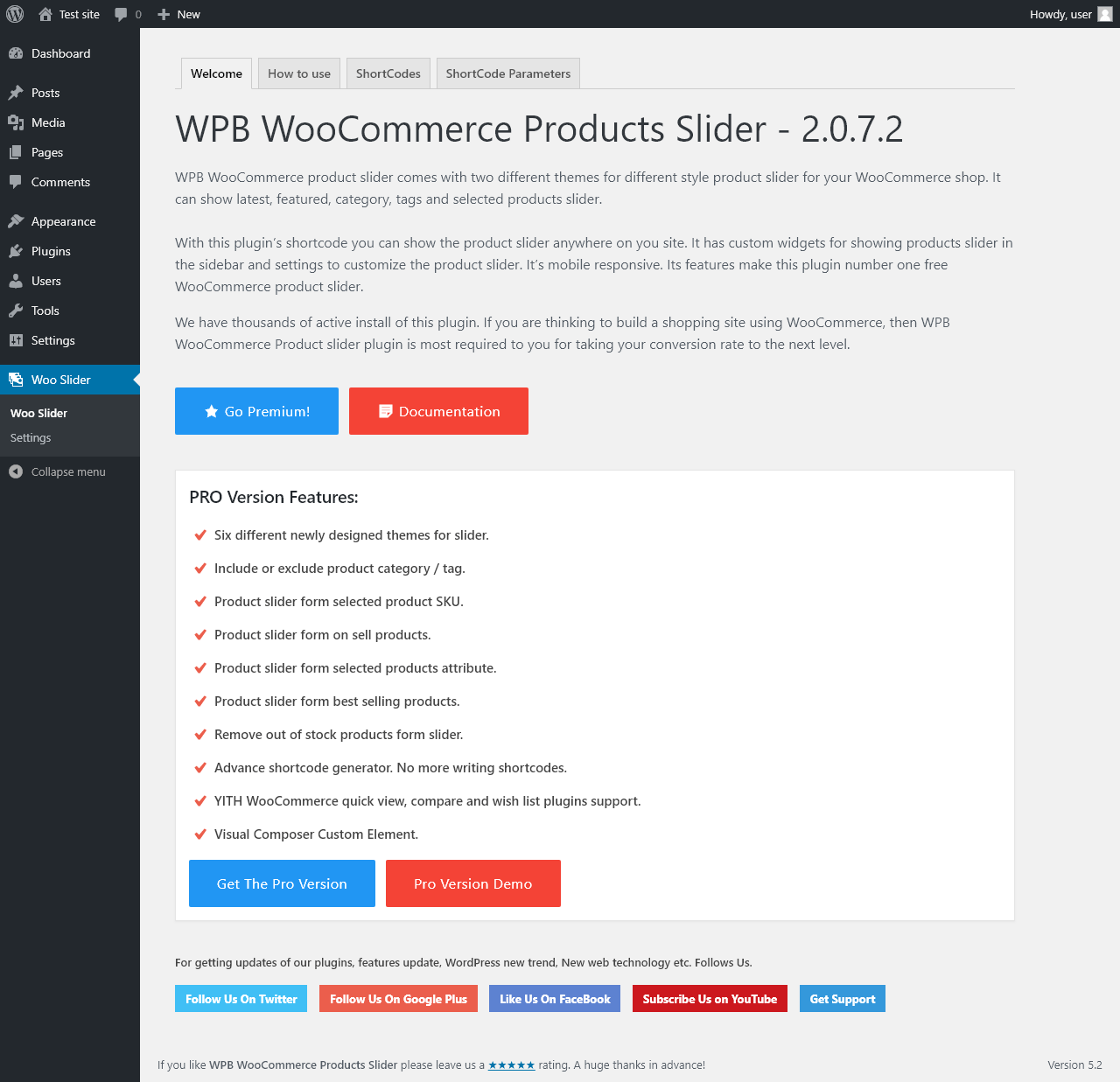Click the five-star rating link
The image size is (1120, 1082).
[511, 1065]
